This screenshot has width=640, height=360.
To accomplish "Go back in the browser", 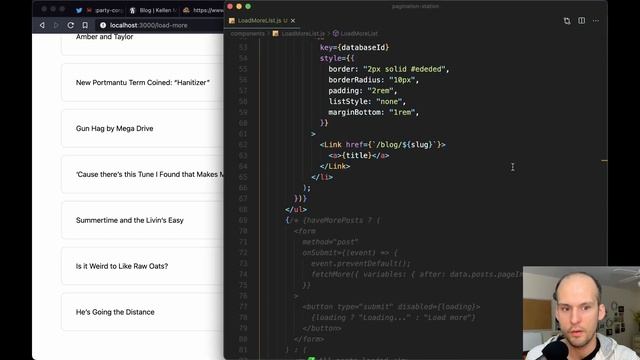I will coord(42,25).
